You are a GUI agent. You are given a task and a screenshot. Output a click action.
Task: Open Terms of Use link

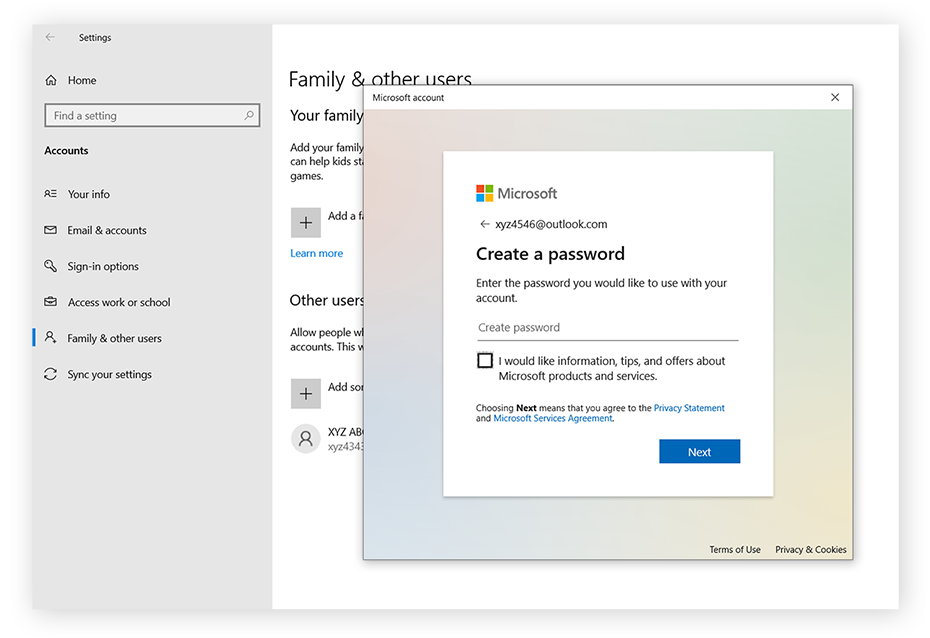click(x=734, y=550)
